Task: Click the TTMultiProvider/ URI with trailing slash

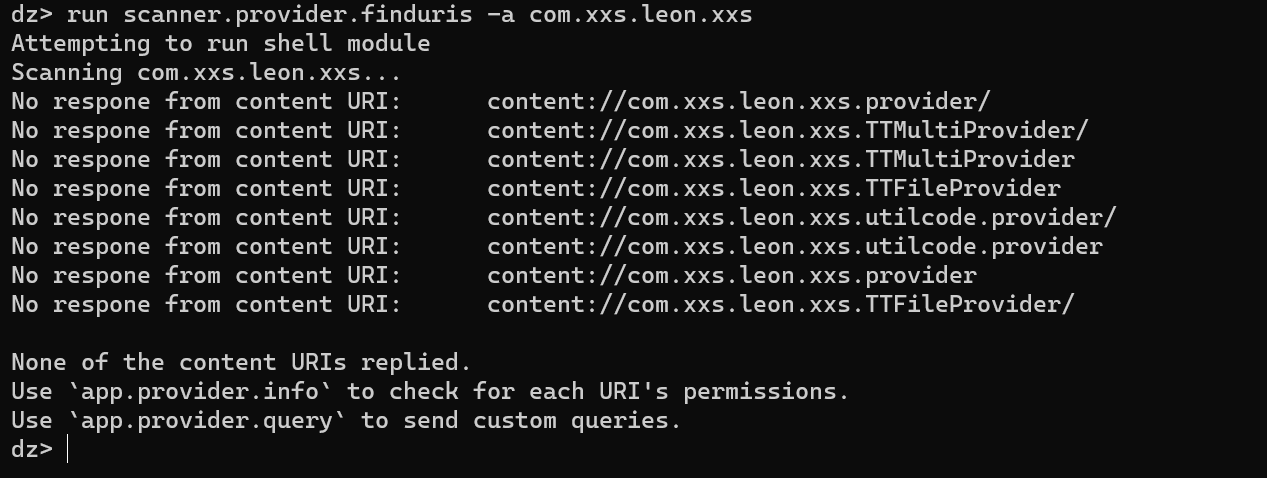Action: pos(788,130)
